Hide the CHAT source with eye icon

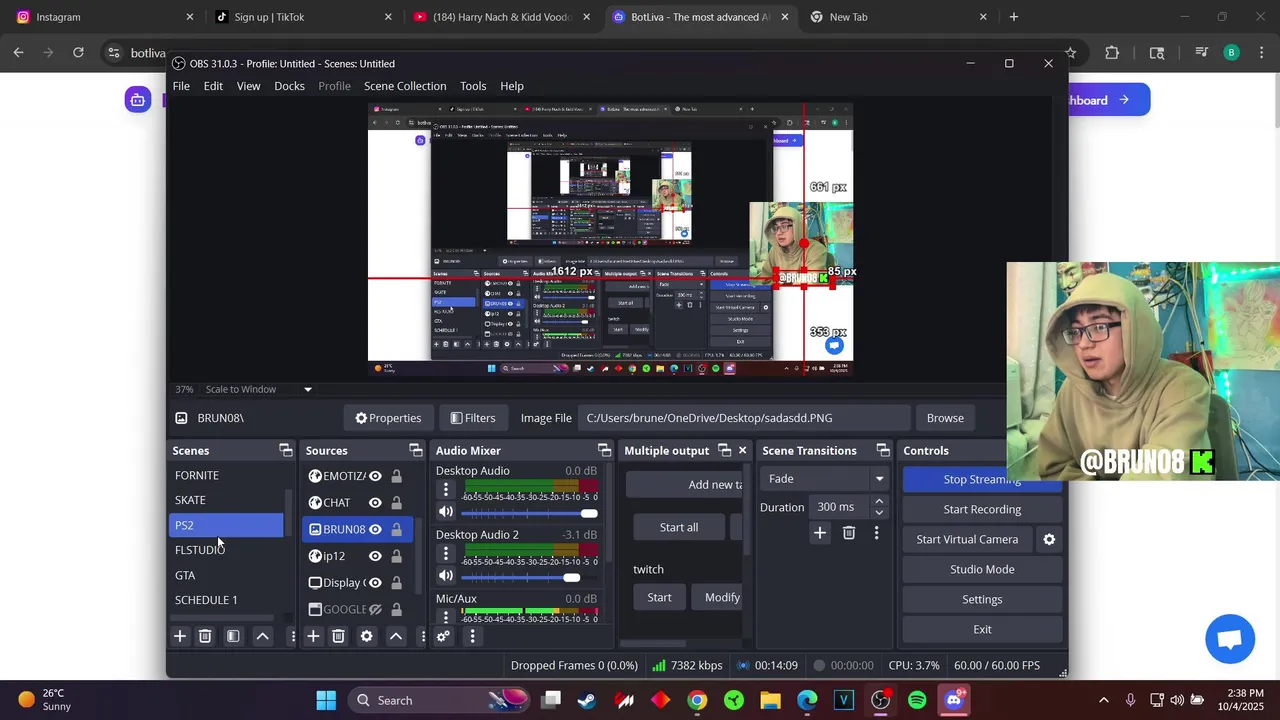point(375,503)
